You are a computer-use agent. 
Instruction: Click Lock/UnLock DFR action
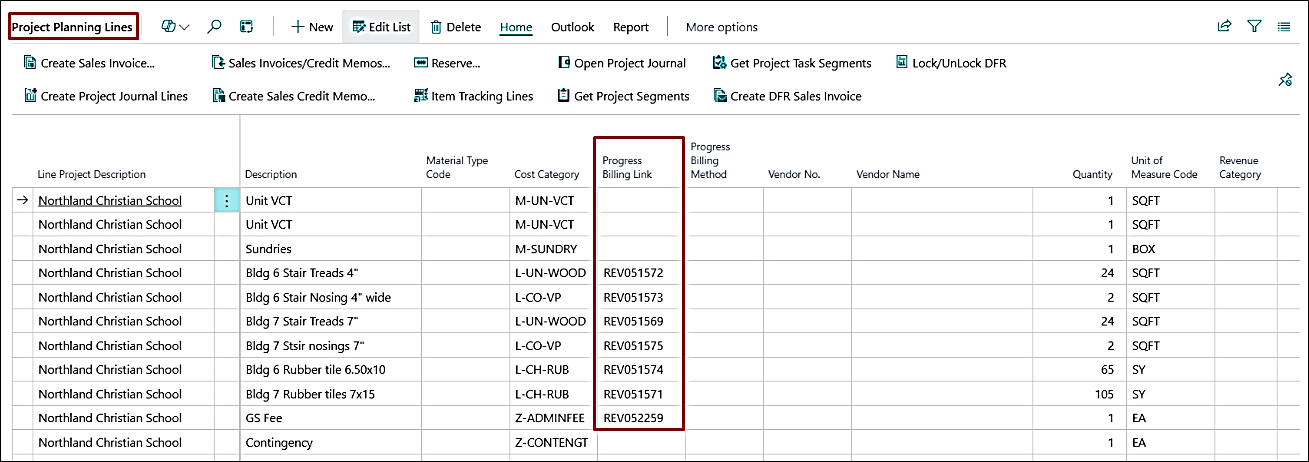[951, 63]
